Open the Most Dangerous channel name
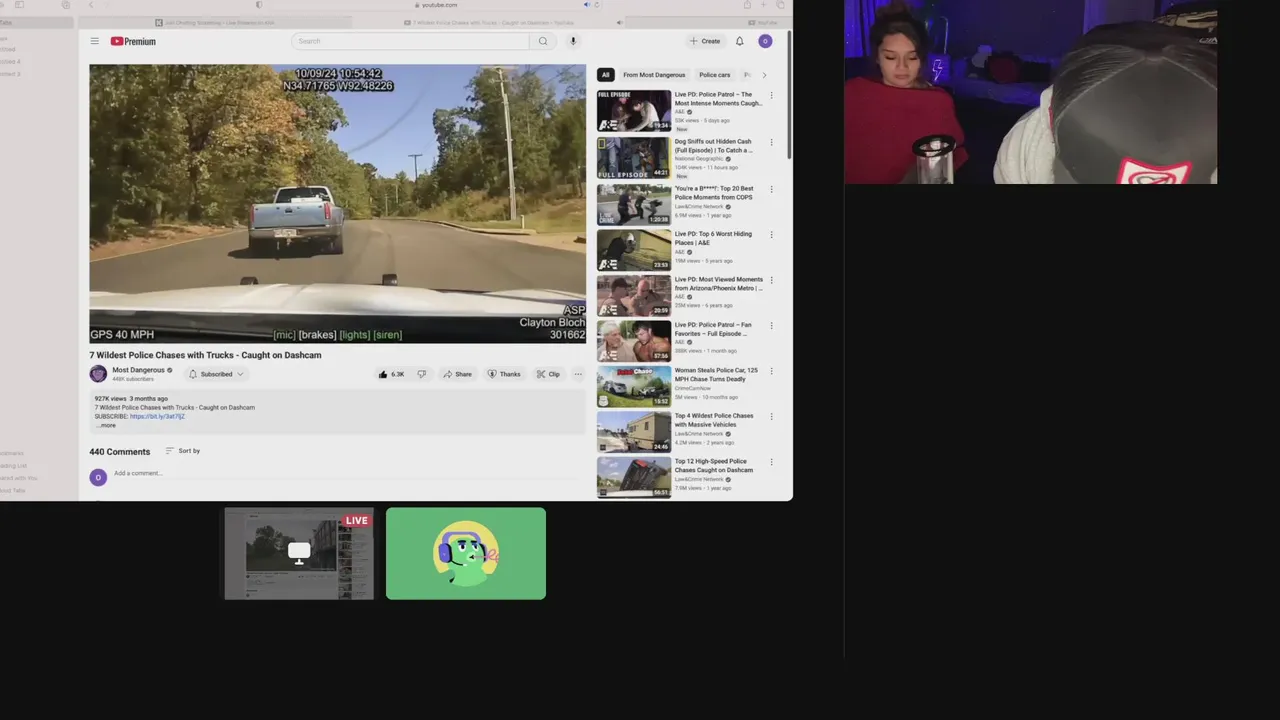 tap(138, 370)
